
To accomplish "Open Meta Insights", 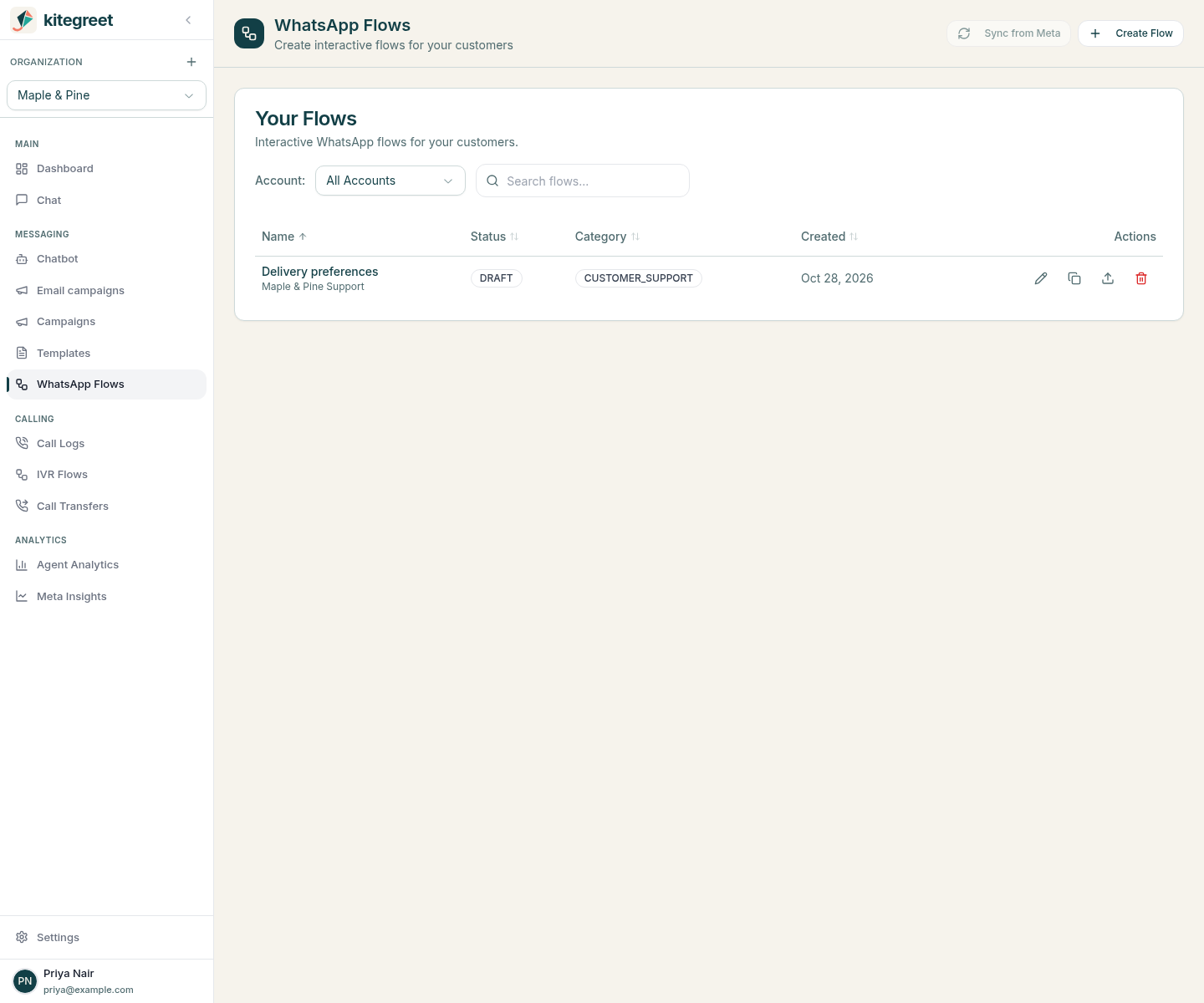I will point(106,597).
